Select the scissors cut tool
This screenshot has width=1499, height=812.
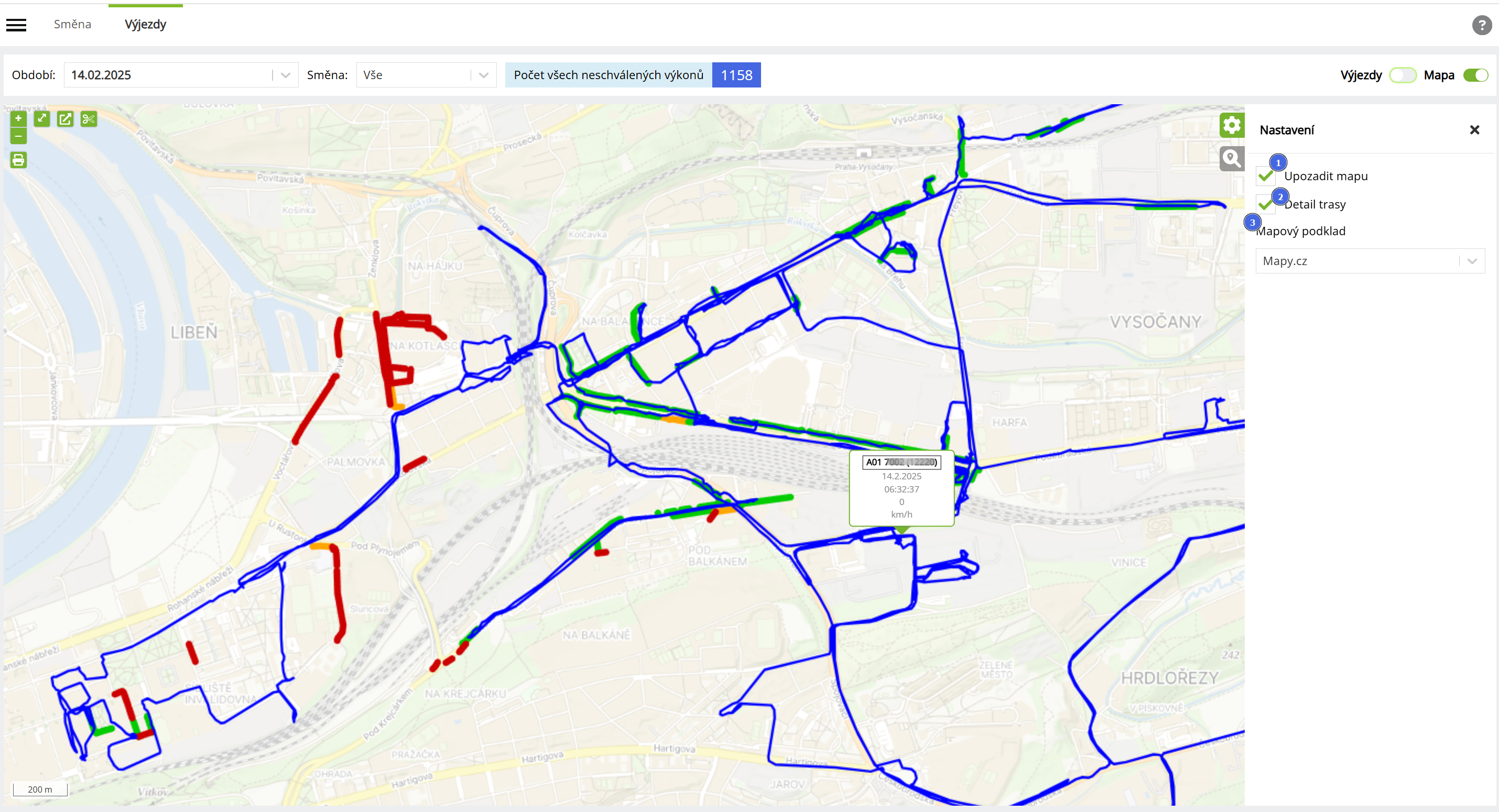[x=89, y=119]
